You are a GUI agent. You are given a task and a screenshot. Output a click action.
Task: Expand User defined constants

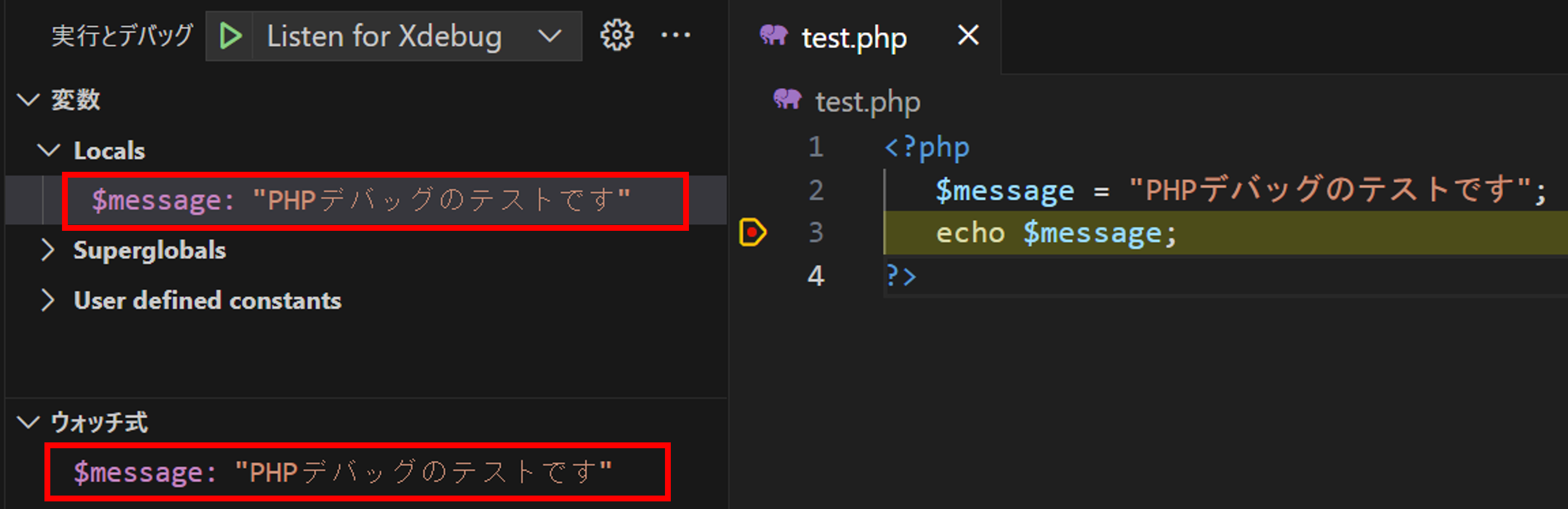(x=49, y=300)
